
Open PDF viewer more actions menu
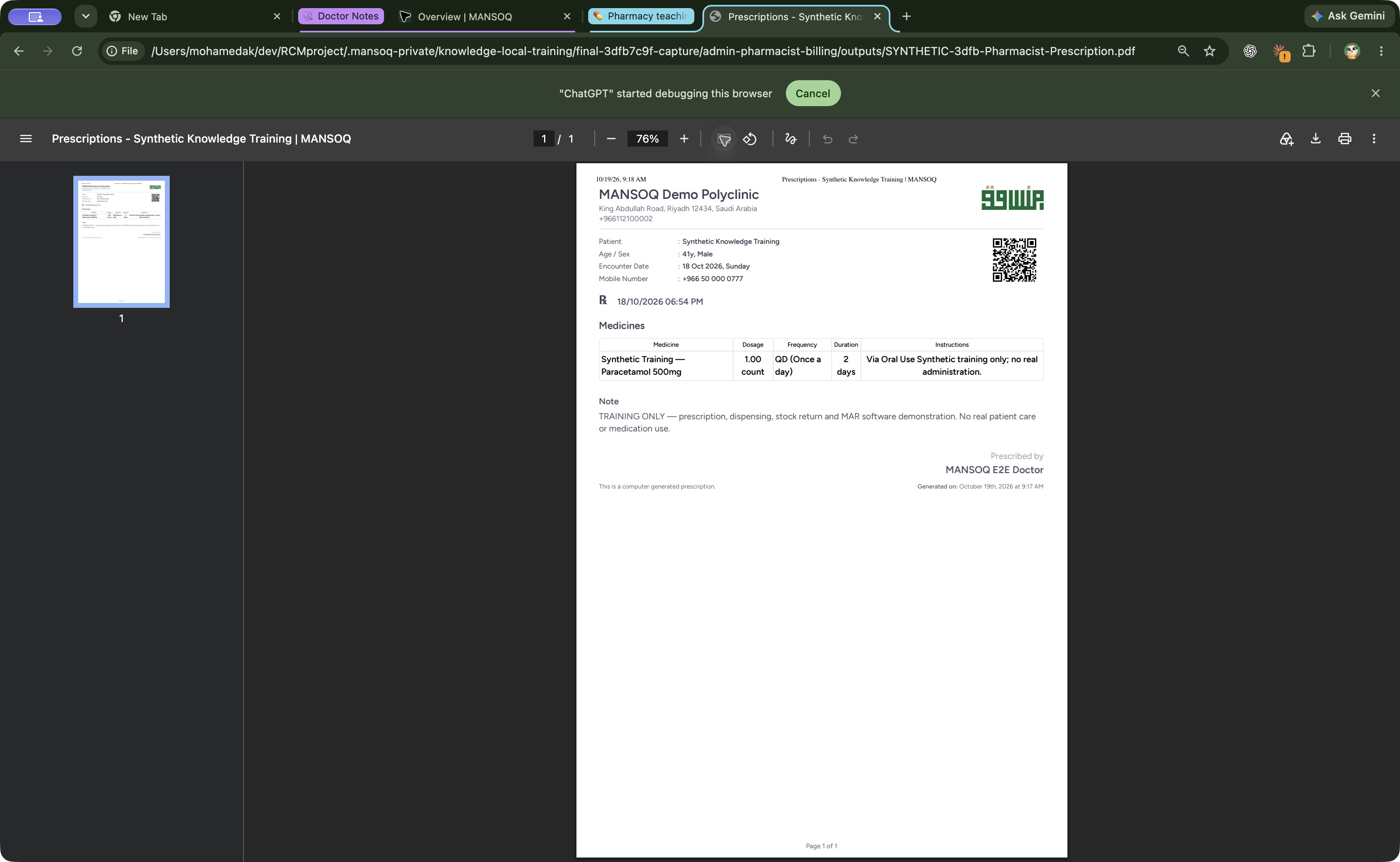1374,139
